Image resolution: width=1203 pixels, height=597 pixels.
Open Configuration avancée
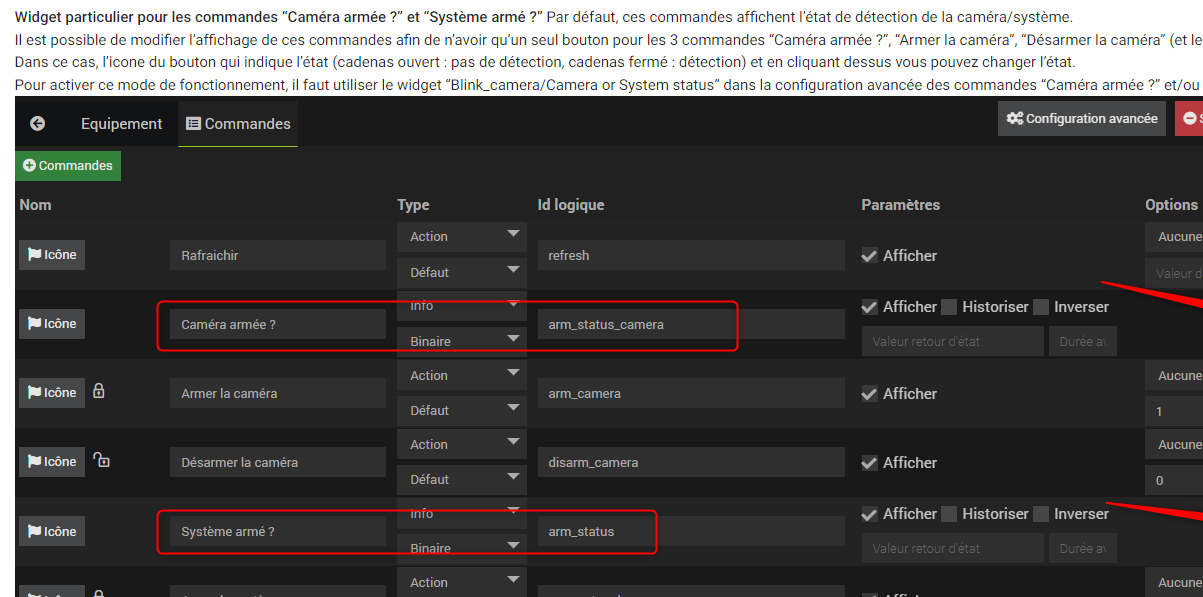[1082, 118]
